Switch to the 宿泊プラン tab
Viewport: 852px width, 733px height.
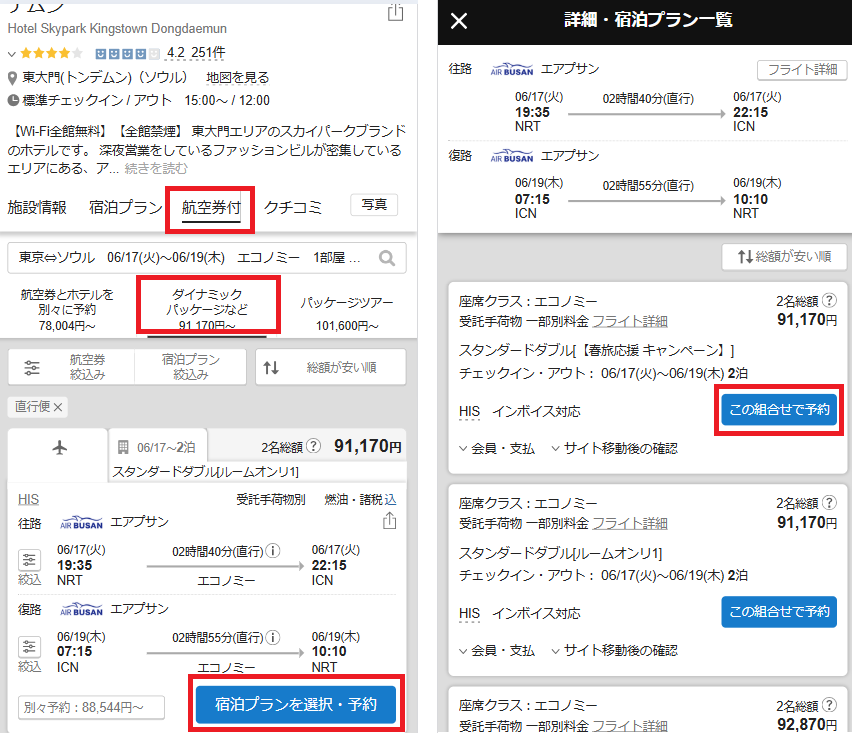[125, 208]
